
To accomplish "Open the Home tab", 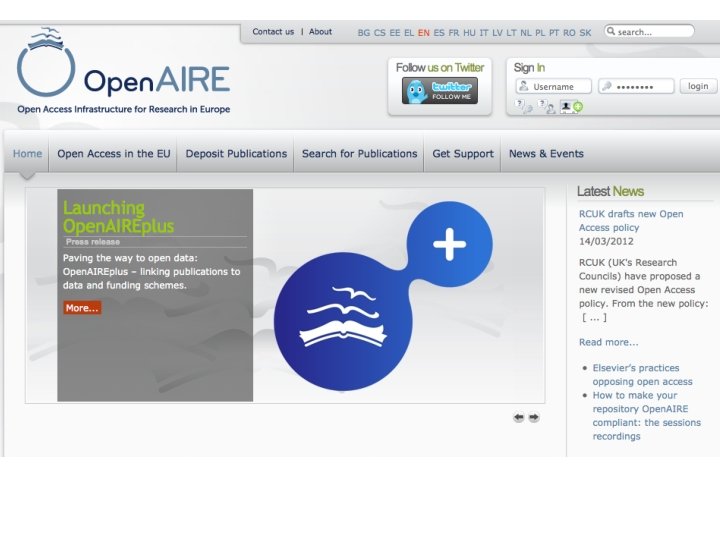I will [x=28, y=153].
